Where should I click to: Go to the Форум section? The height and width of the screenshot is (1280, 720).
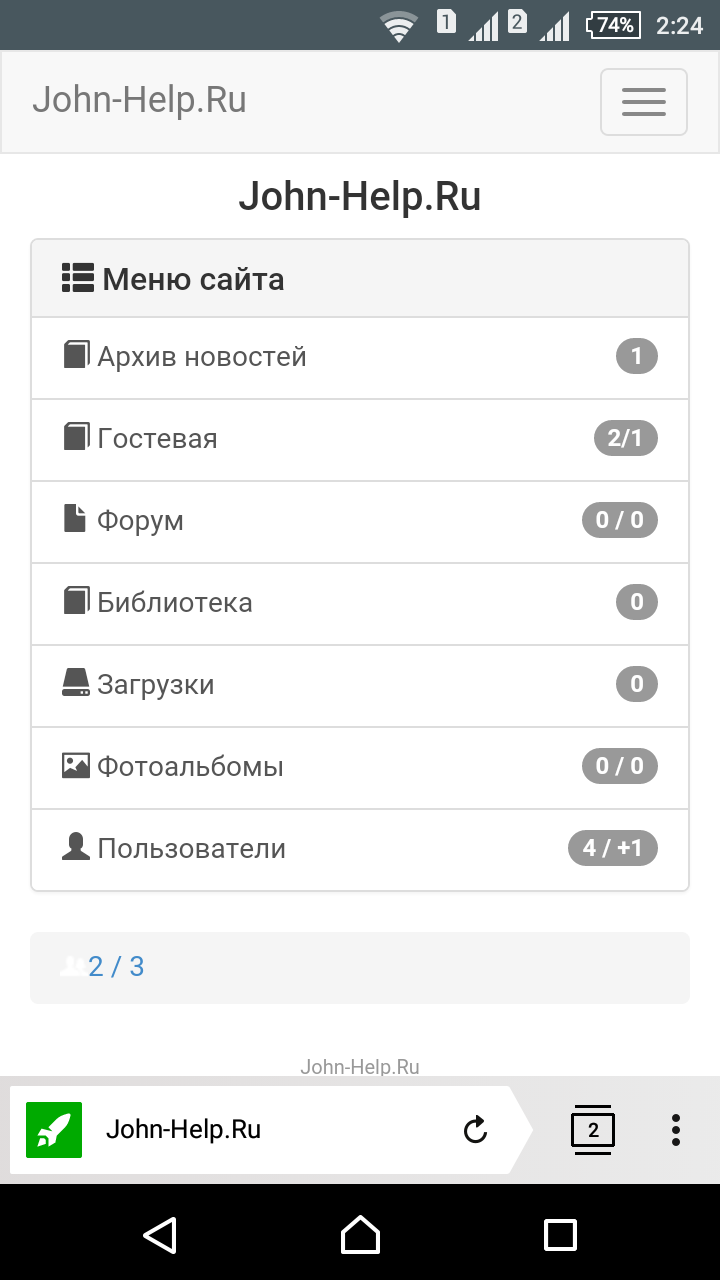point(140,521)
